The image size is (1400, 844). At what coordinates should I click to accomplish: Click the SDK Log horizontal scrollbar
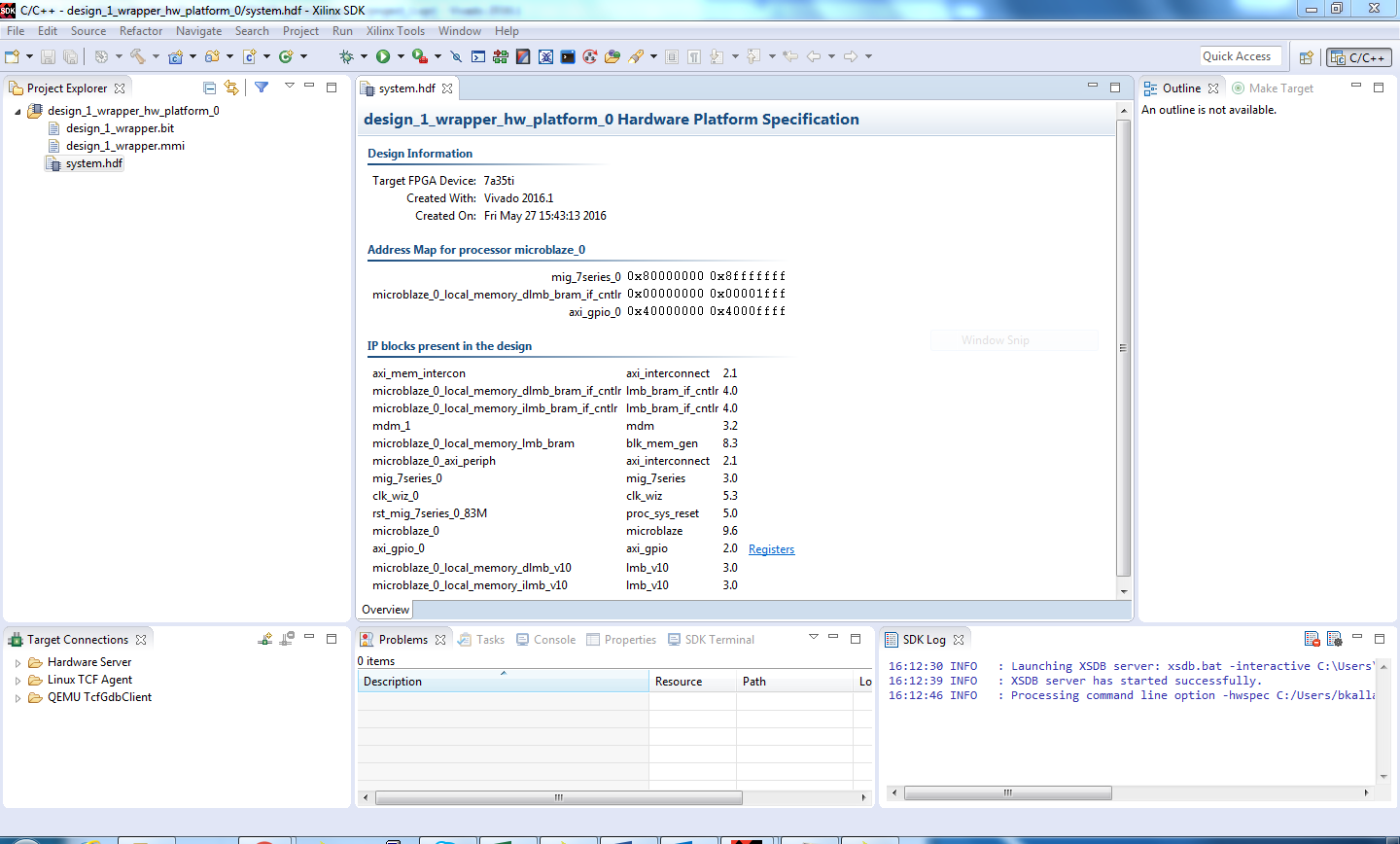click(1008, 793)
